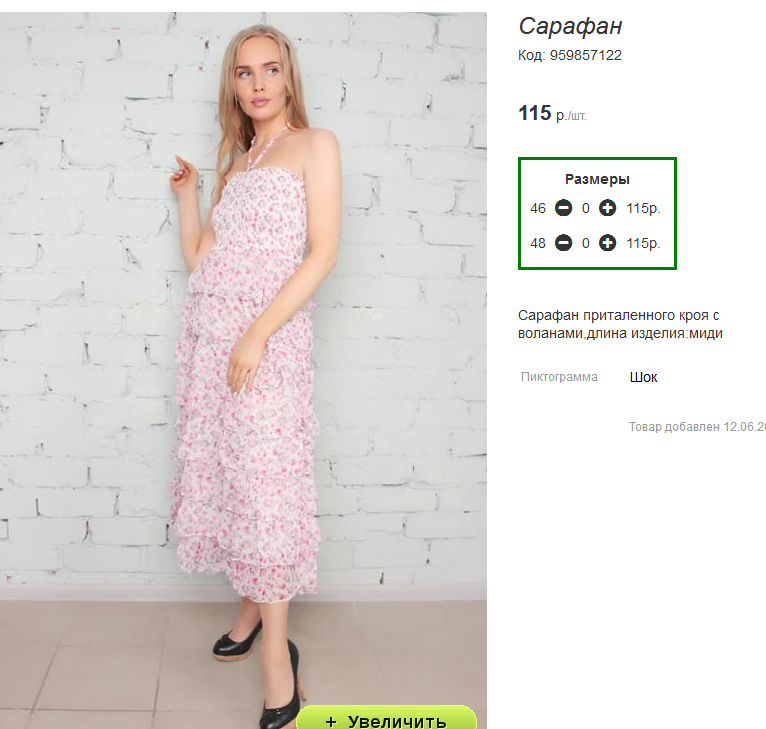
Task: Increase quantity for size 48
Action: click(x=607, y=243)
